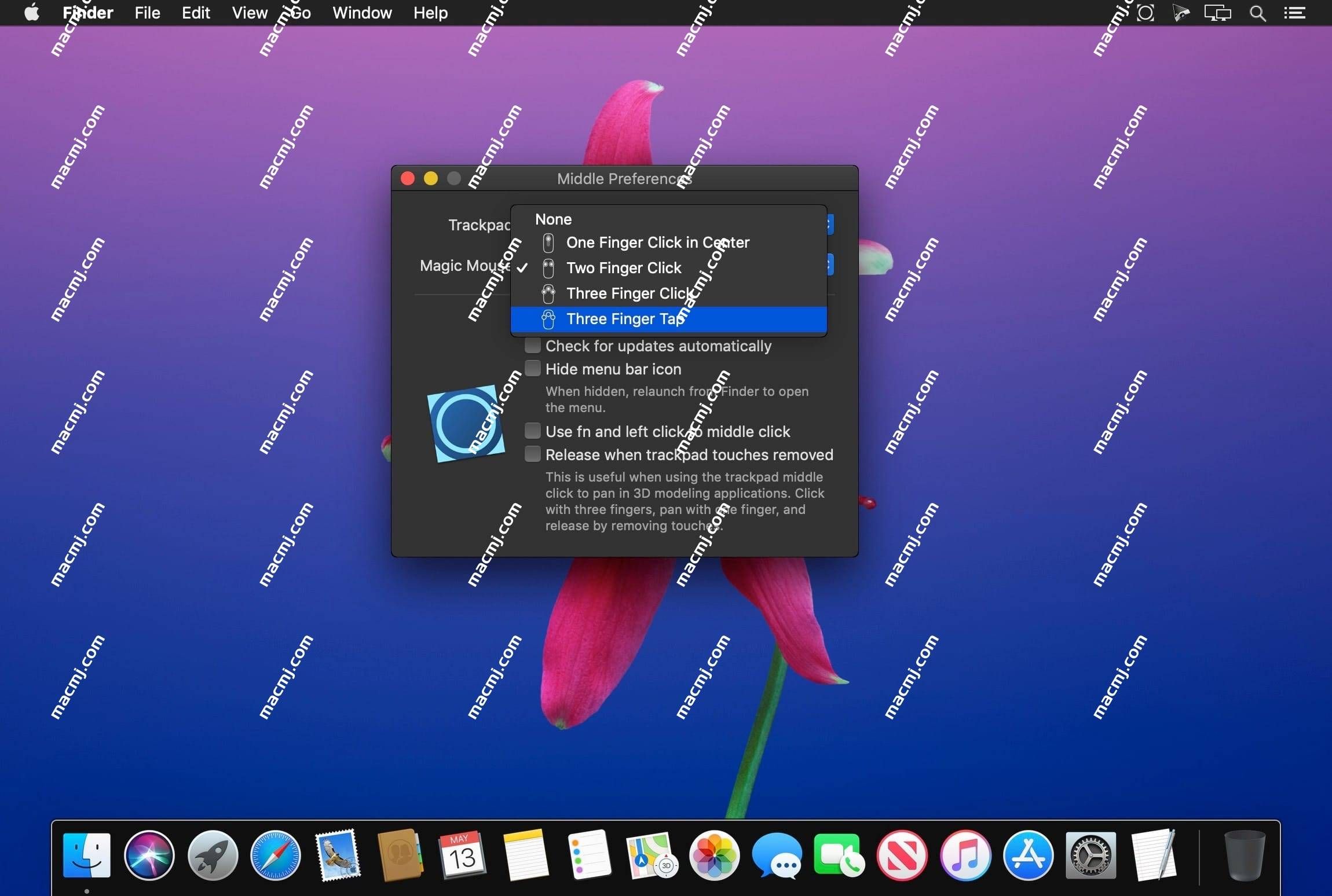Enable Check for updates automatically

tap(532, 346)
